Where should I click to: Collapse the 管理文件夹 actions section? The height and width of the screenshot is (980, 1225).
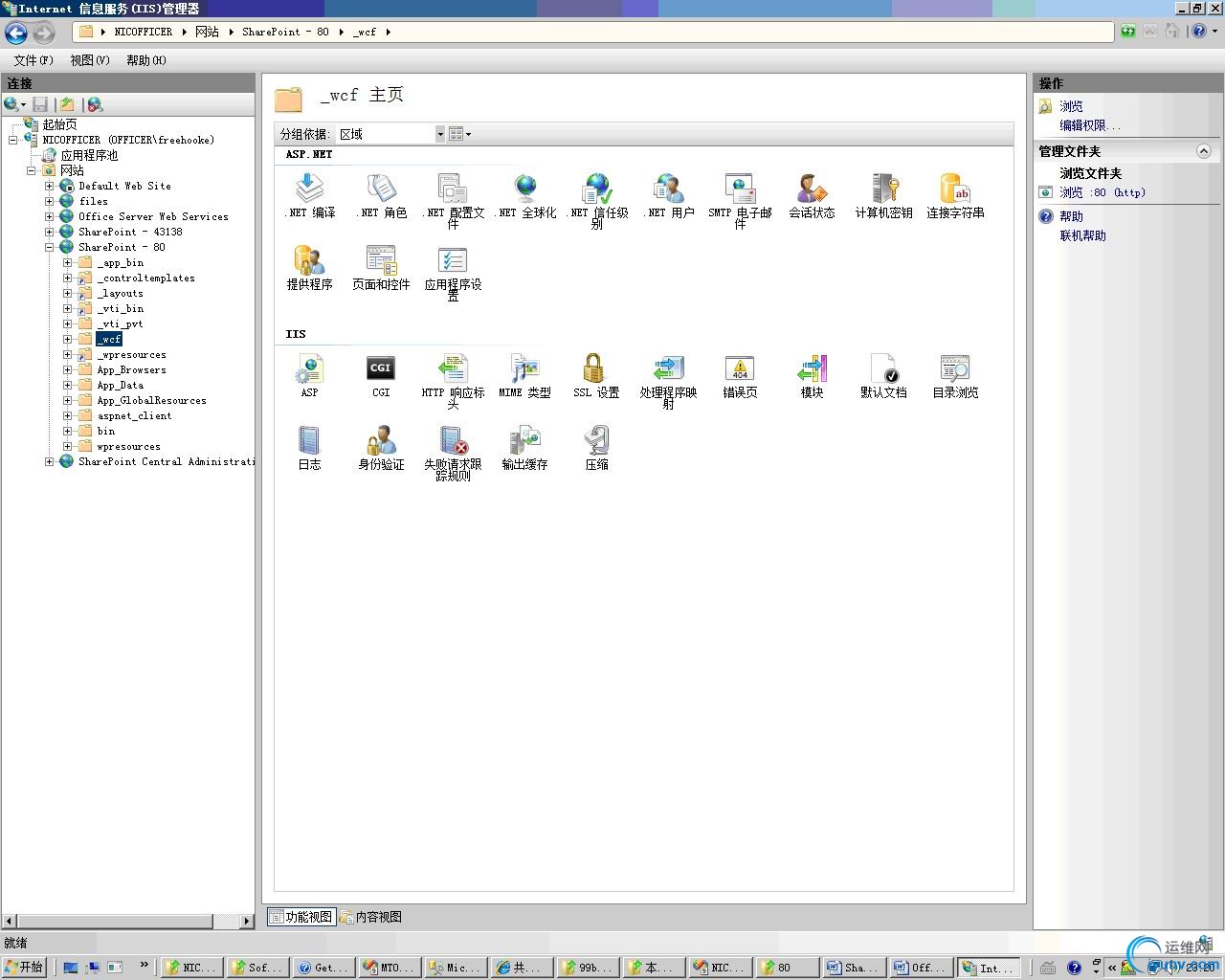(1204, 151)
